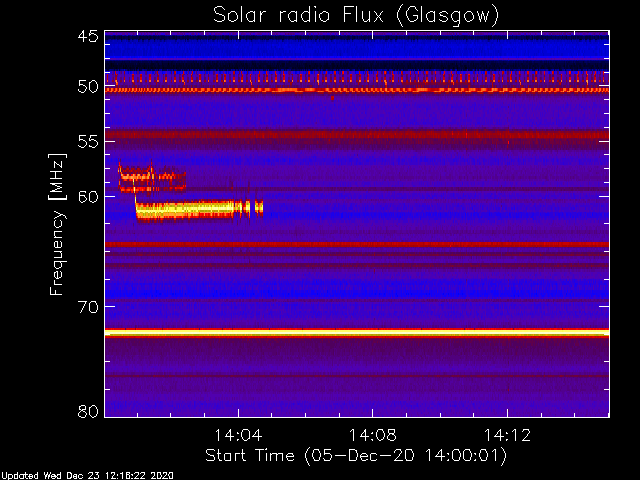Click the 55 frequency tick label

[88, 142]
